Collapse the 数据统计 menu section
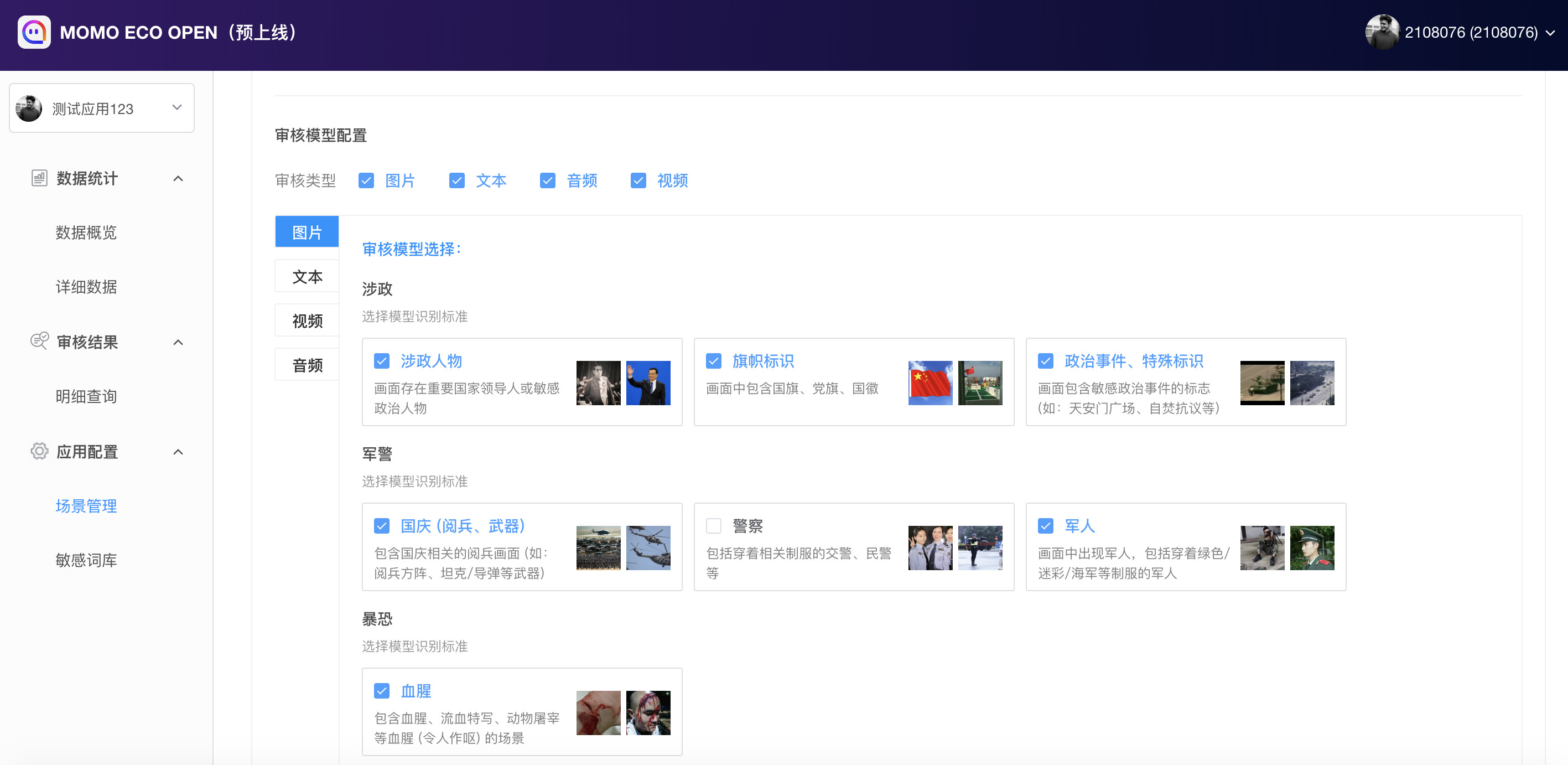The image size is (1568, 765). (178, 178)
